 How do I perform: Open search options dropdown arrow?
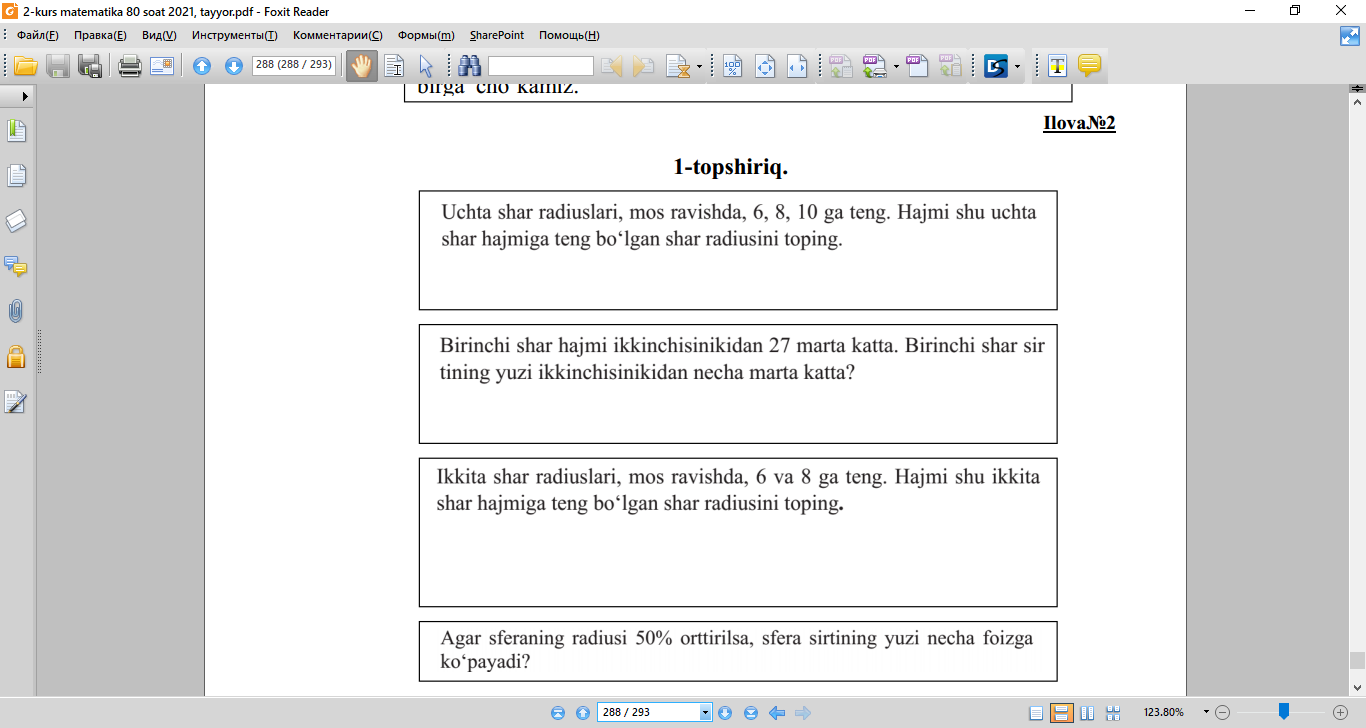[699, 68]
